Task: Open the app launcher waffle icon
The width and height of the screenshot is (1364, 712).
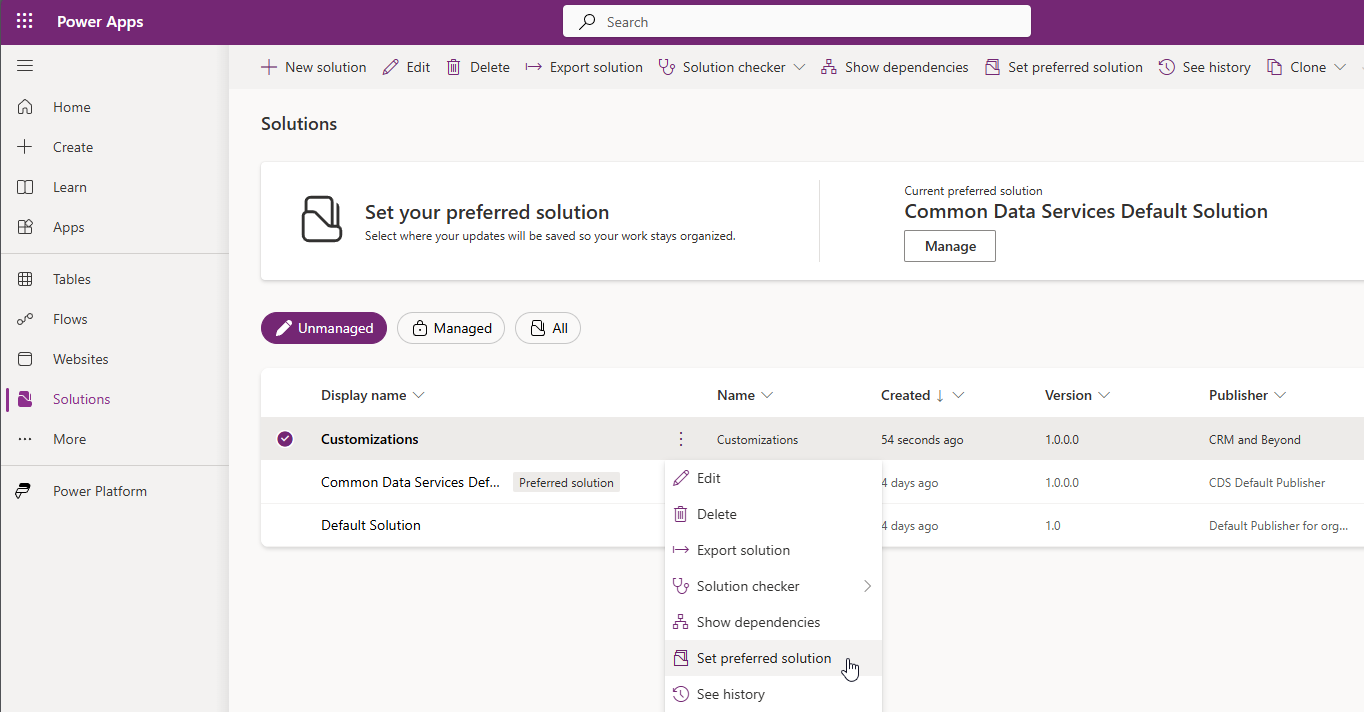Action: click(24, 22)
